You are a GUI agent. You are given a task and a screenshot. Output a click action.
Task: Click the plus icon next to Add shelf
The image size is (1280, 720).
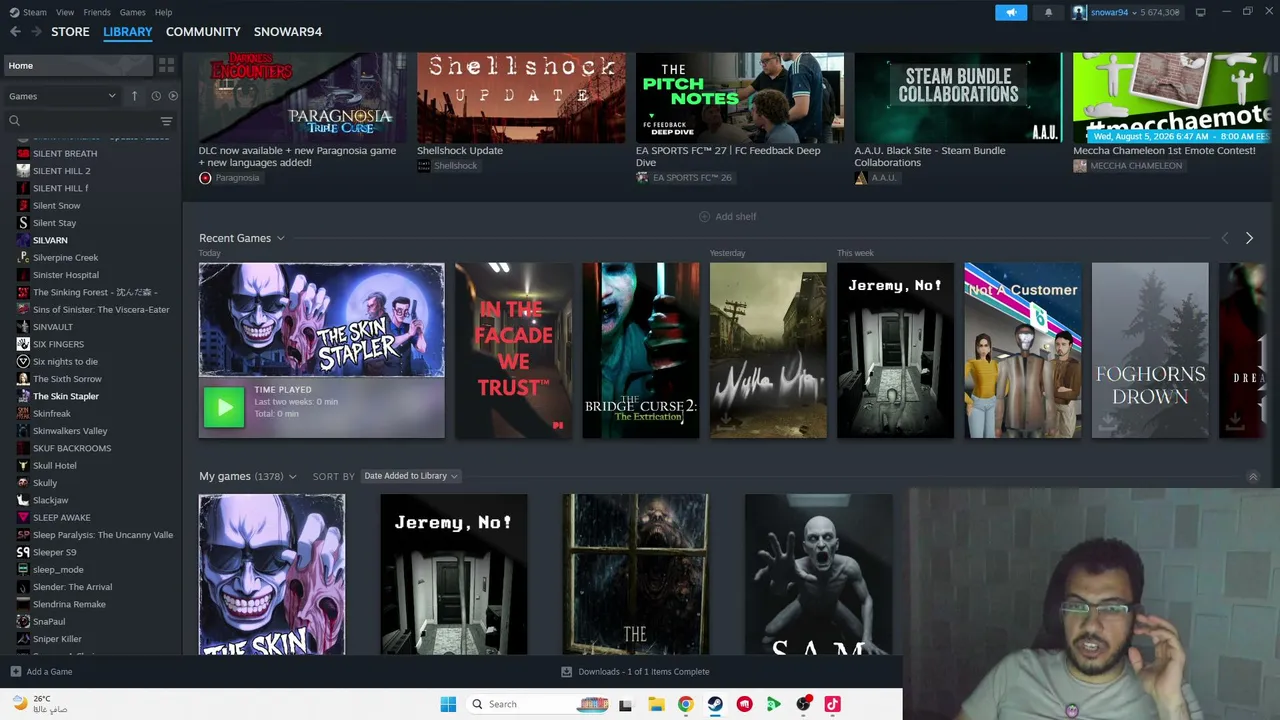[704, 216]
